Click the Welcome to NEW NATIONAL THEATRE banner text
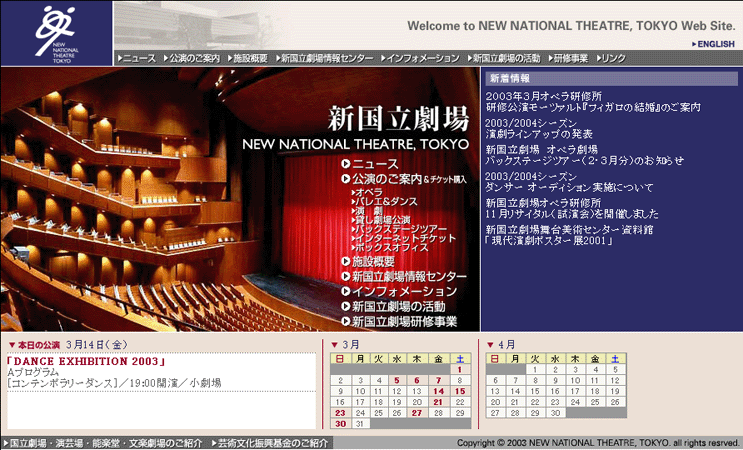Screen dimensions: 743x450 click(x=571, y=26)
